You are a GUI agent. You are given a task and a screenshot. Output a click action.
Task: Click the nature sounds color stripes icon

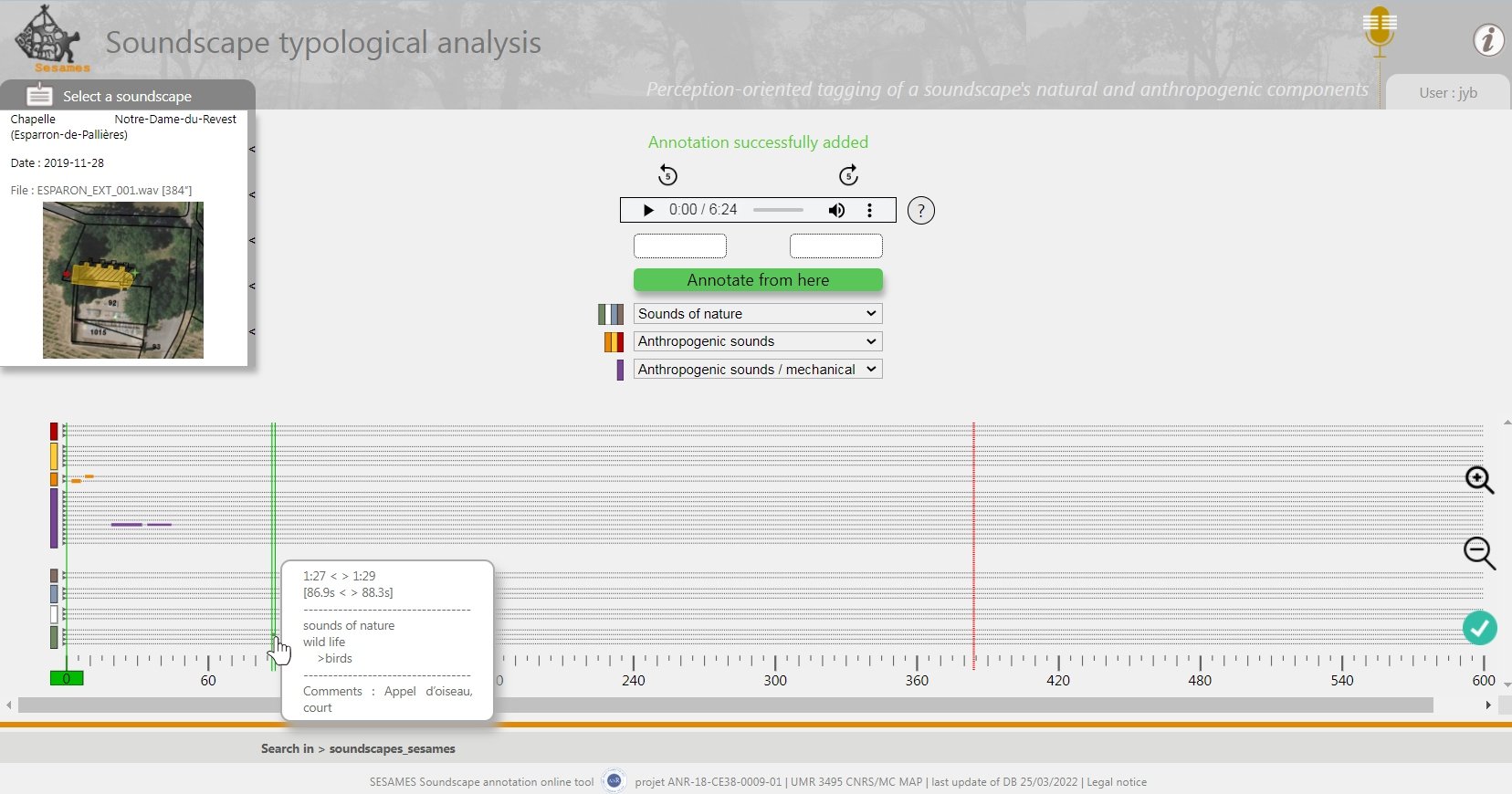tap(611, 314)
